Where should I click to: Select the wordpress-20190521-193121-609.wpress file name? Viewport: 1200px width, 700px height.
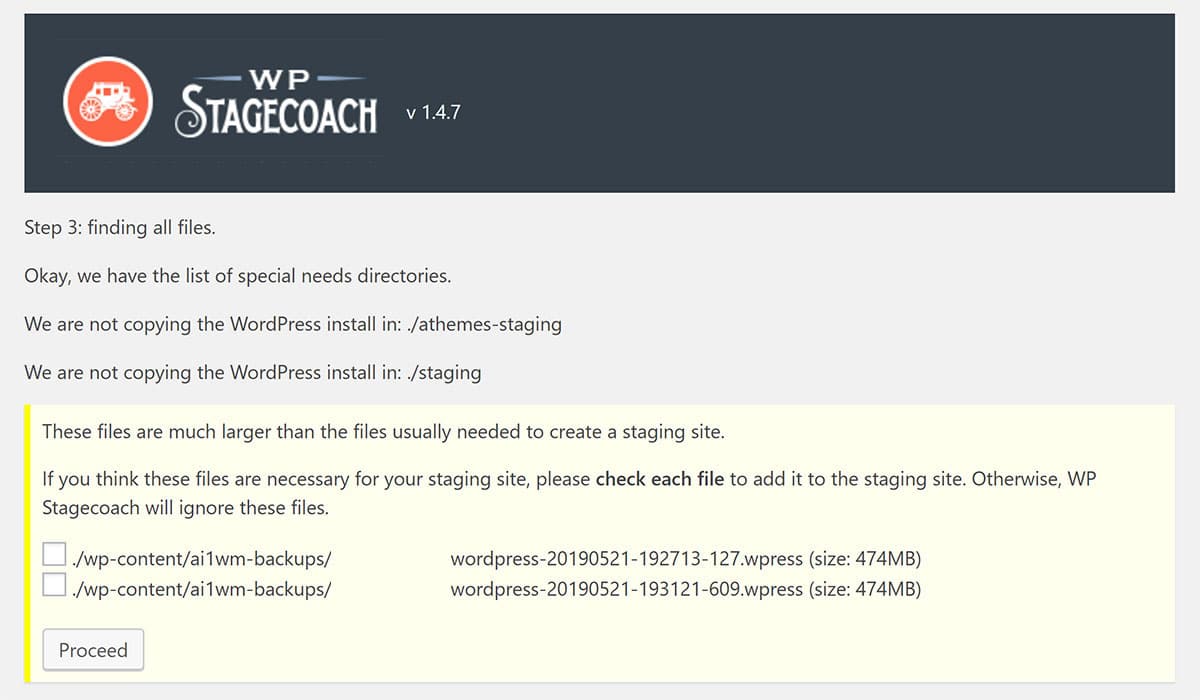coord(626,589)
